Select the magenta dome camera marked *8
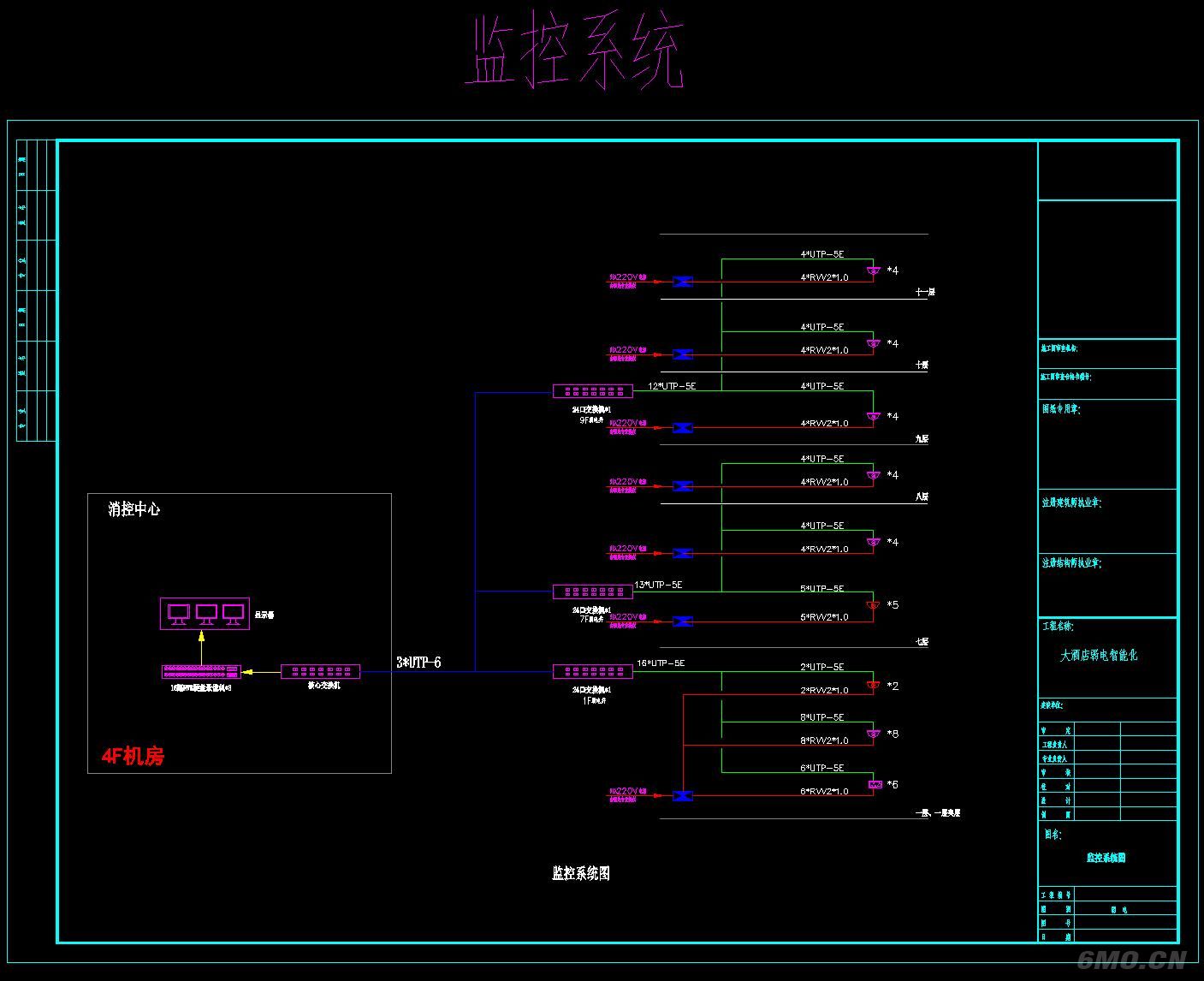 (873, 734)
